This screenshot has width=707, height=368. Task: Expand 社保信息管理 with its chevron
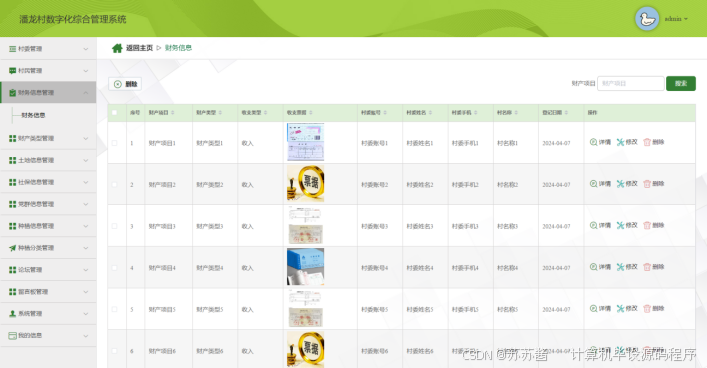click(x=86, y=182)
